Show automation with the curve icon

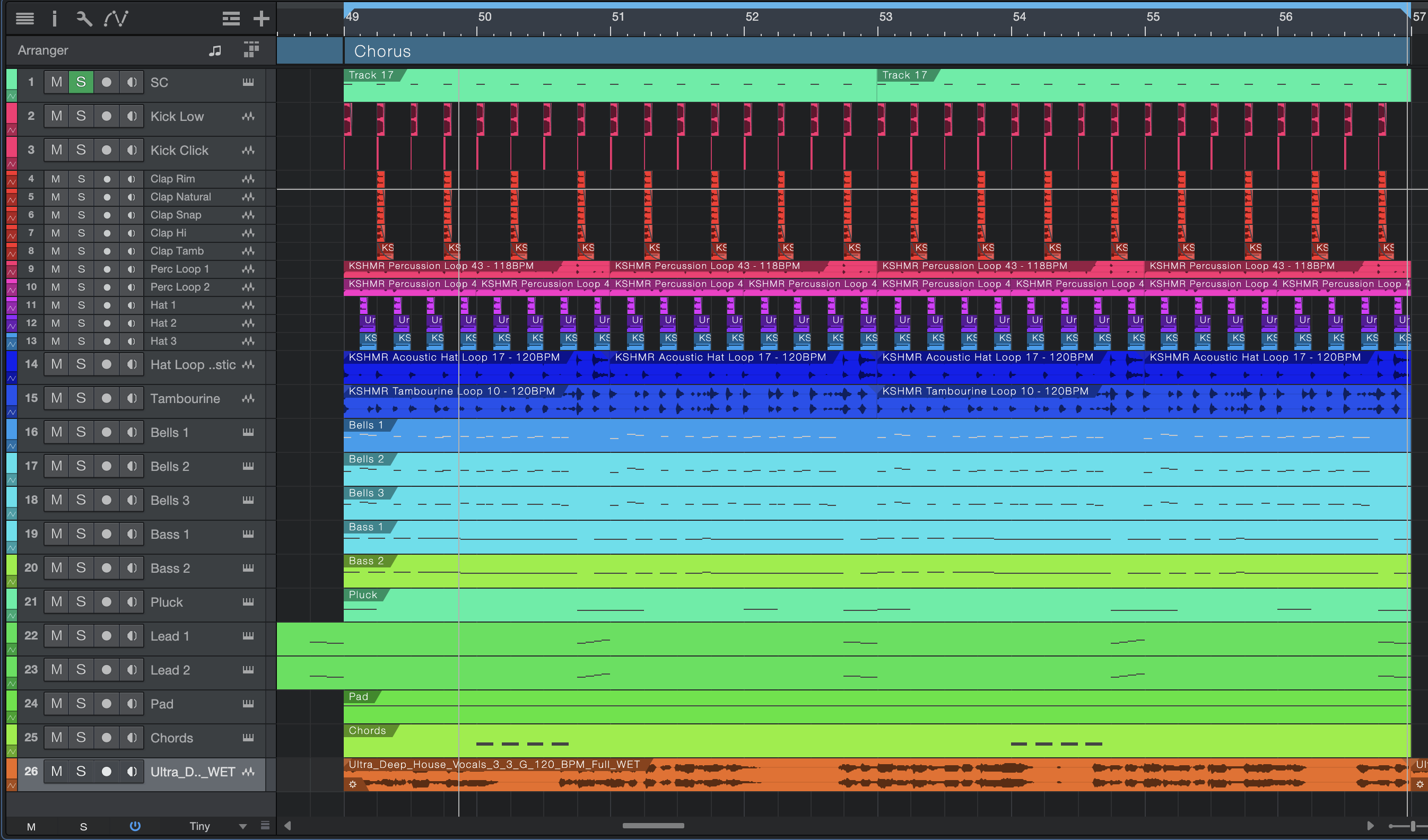coord(116,19)
